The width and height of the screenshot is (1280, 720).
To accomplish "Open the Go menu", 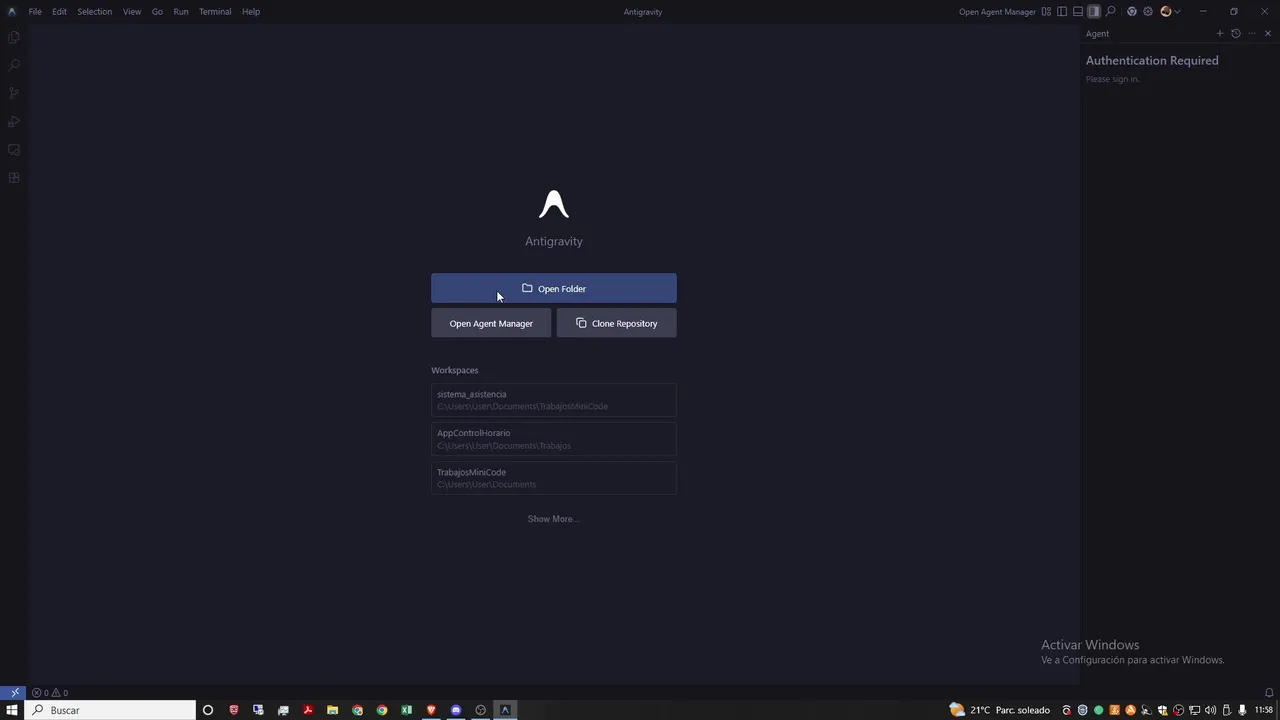I will point(157,11).
